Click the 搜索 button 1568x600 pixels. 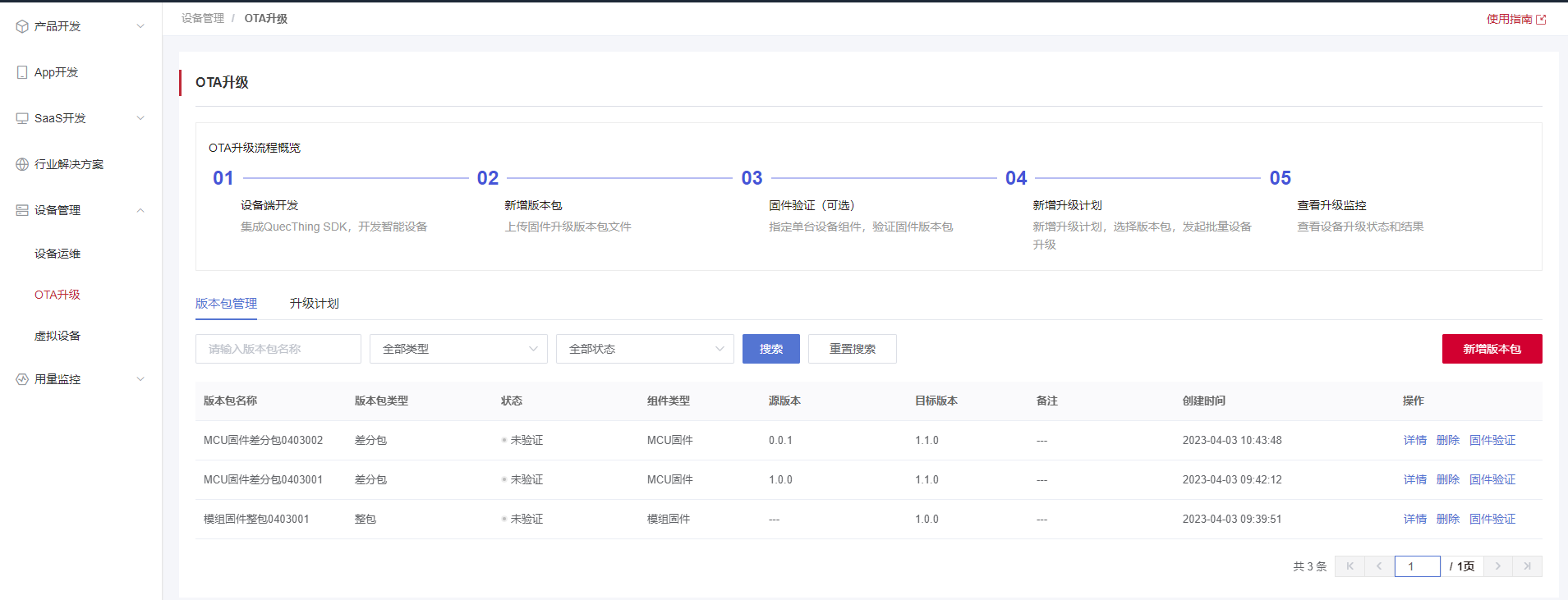tap(771, 349)
